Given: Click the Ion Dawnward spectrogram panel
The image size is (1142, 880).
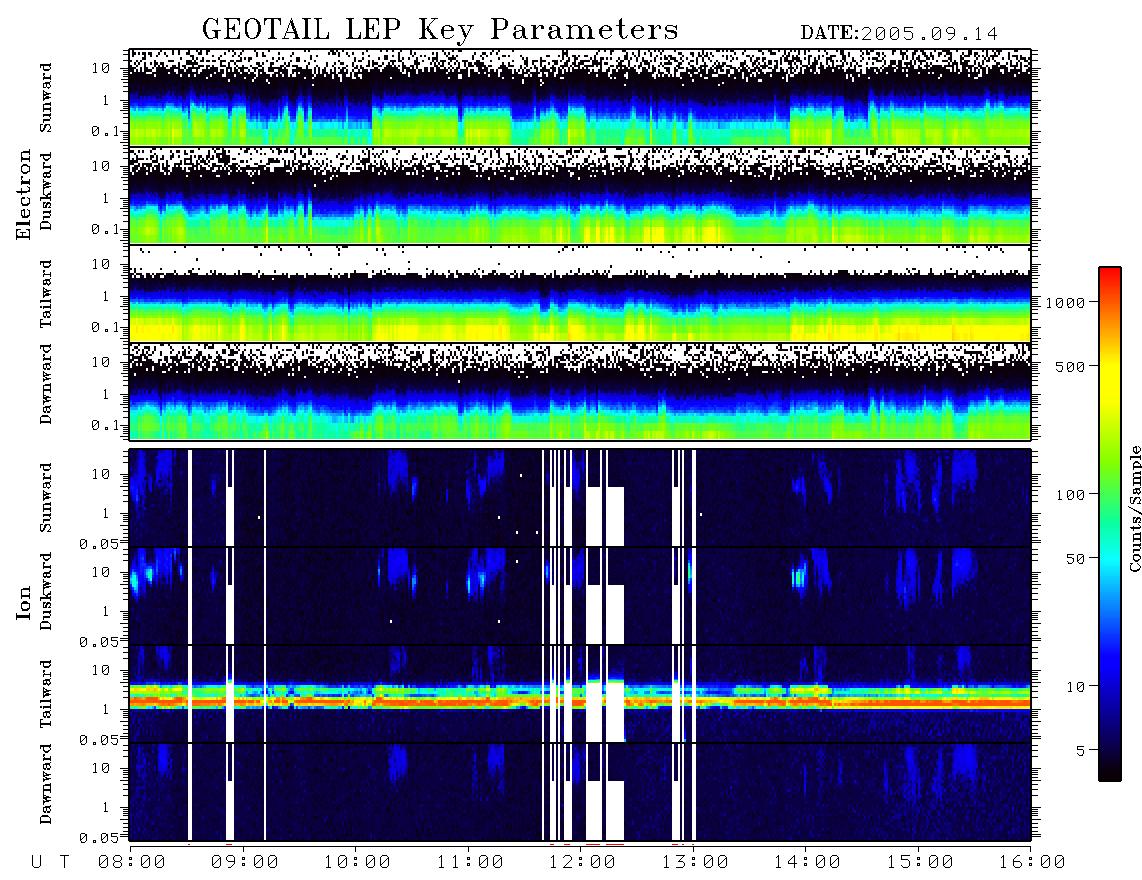Looking at the screenshot, I should click(580, 792).
